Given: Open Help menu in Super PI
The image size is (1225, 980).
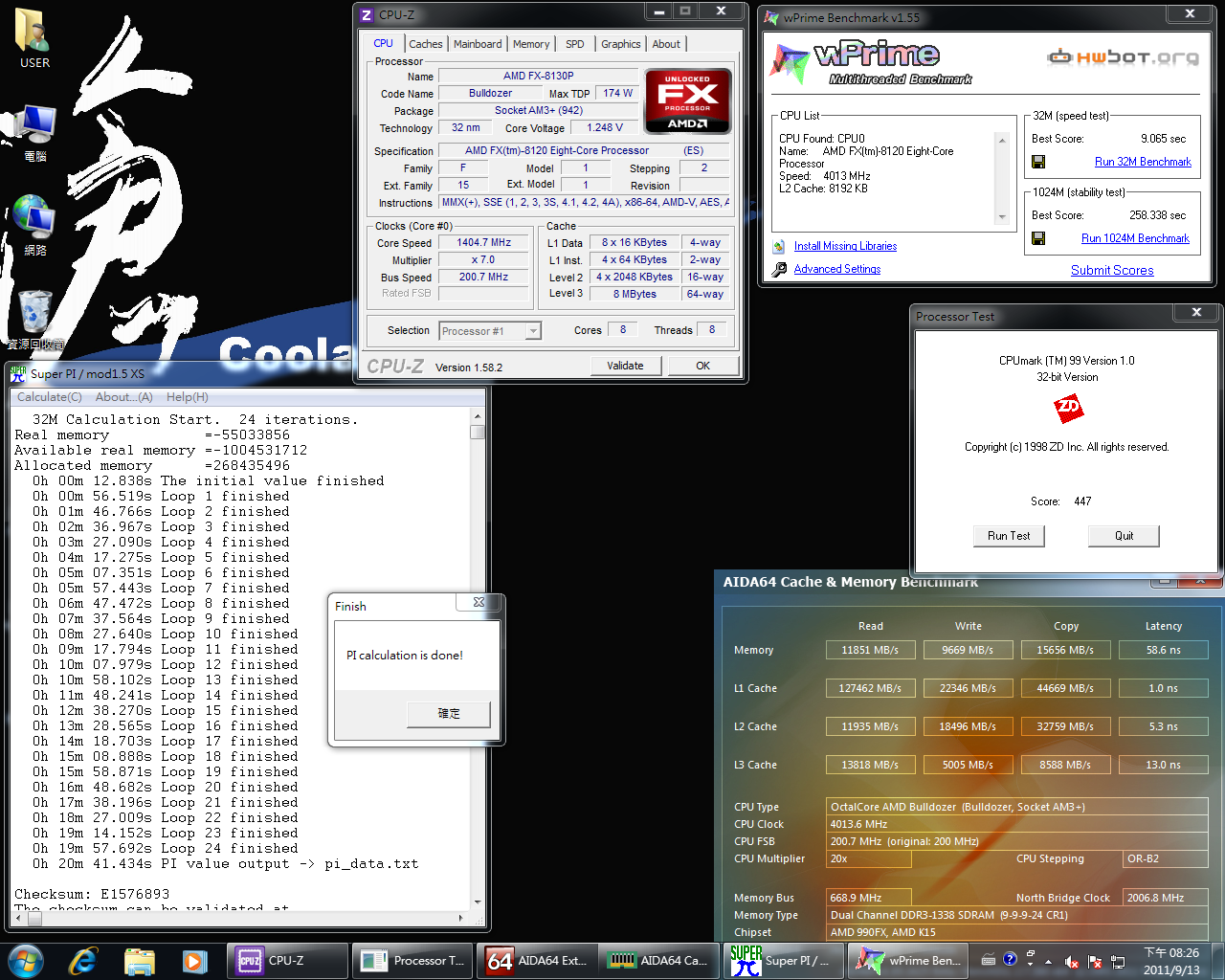Looking at the screenshot, I should [188, 397].
